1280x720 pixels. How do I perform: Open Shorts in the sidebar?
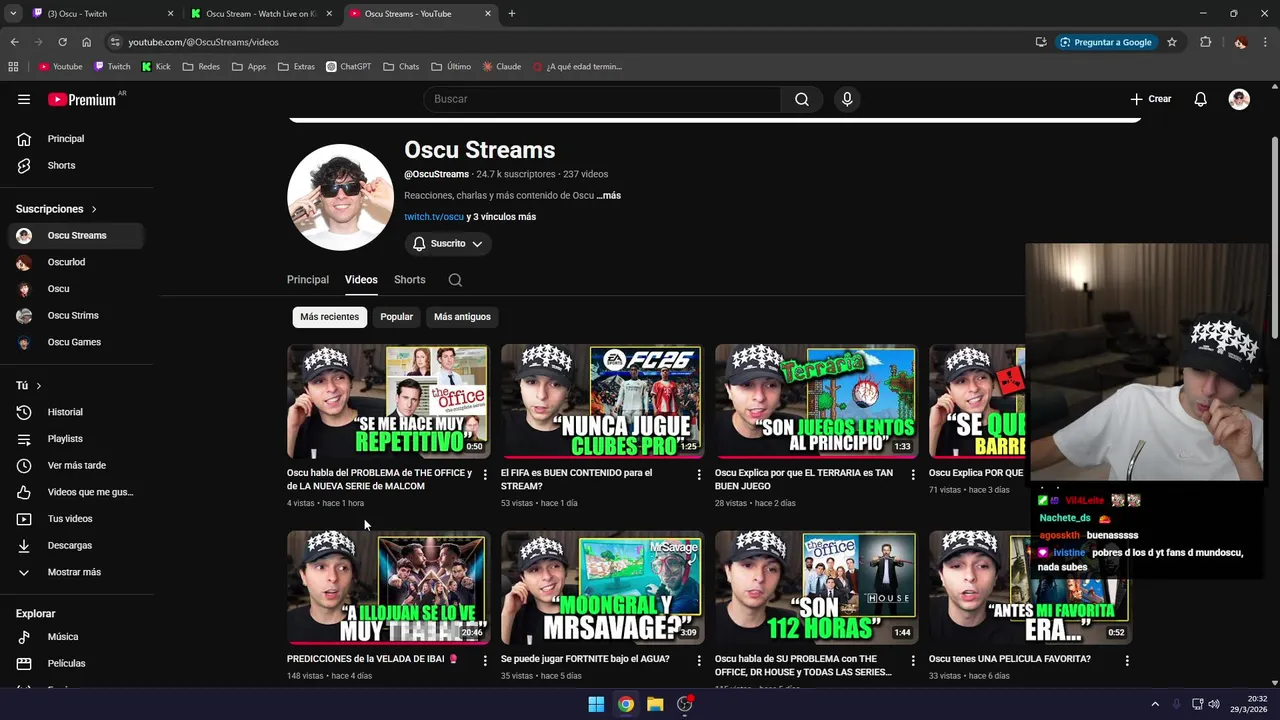(x=76, y=165)
